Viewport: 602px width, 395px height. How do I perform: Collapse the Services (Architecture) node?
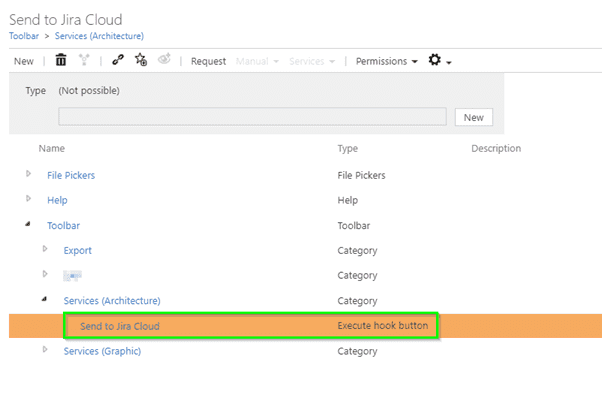(45, 299)
